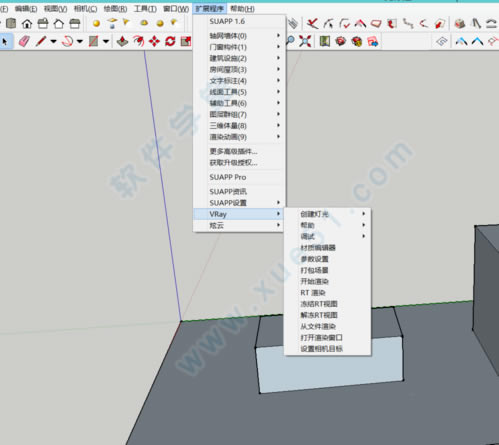This screenshot has height=445, width=499.
Task: Expand 渲染动画(9) submenu
Action: point(239,137)
